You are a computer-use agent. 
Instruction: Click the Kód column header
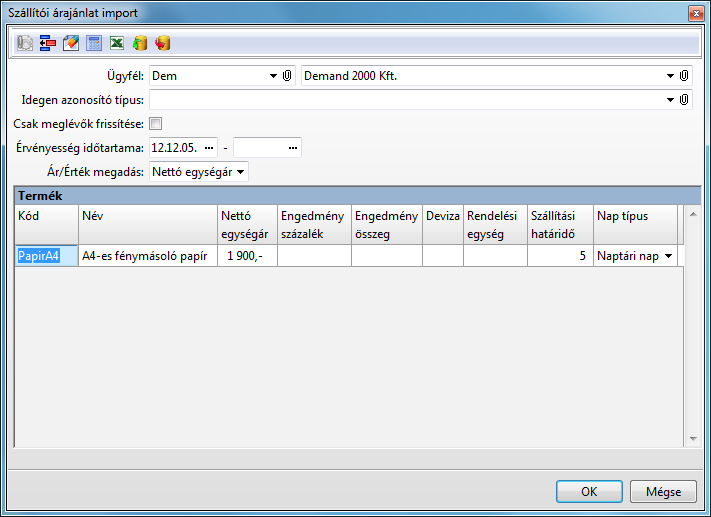46,225
